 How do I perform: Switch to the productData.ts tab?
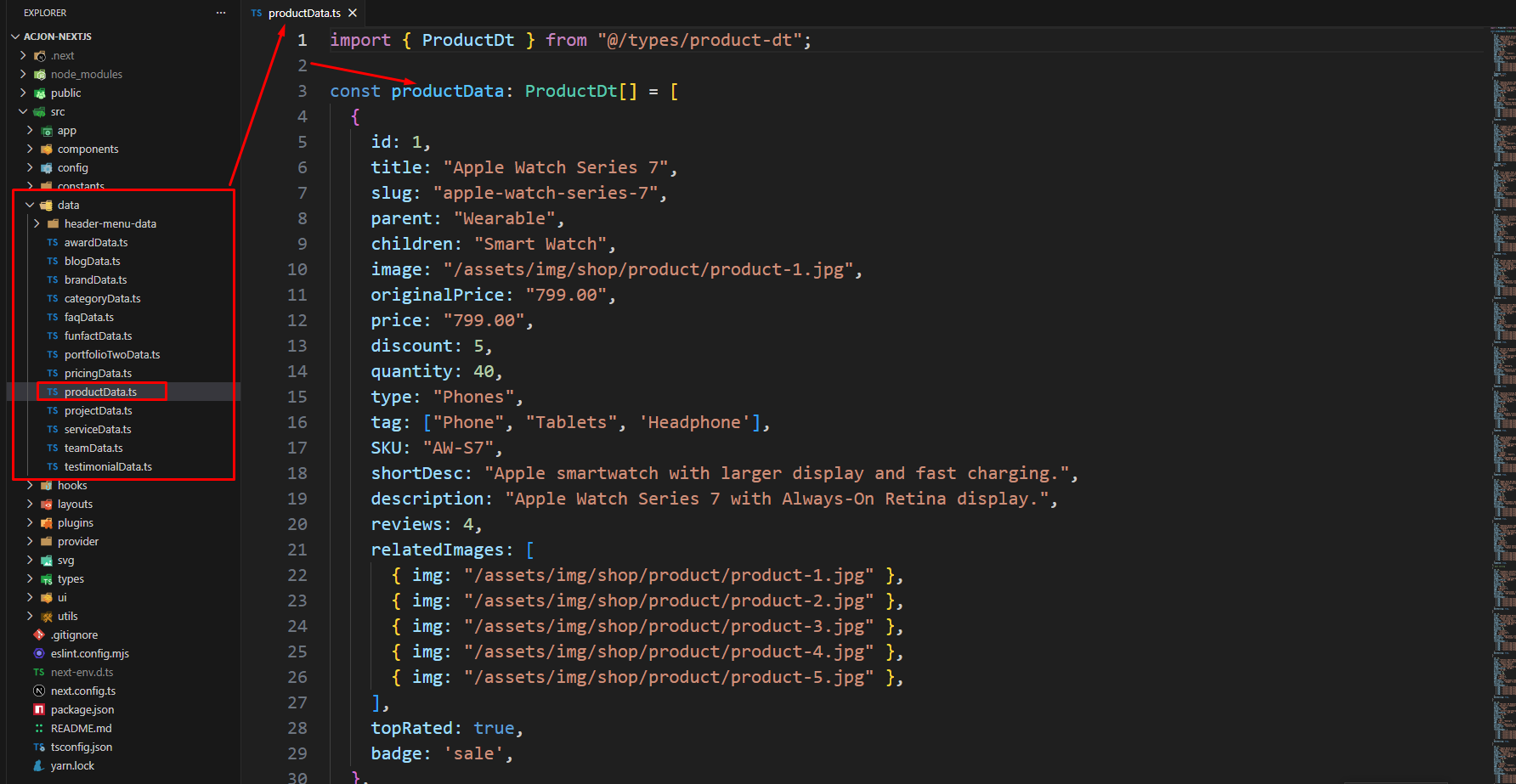pos(303,13)
